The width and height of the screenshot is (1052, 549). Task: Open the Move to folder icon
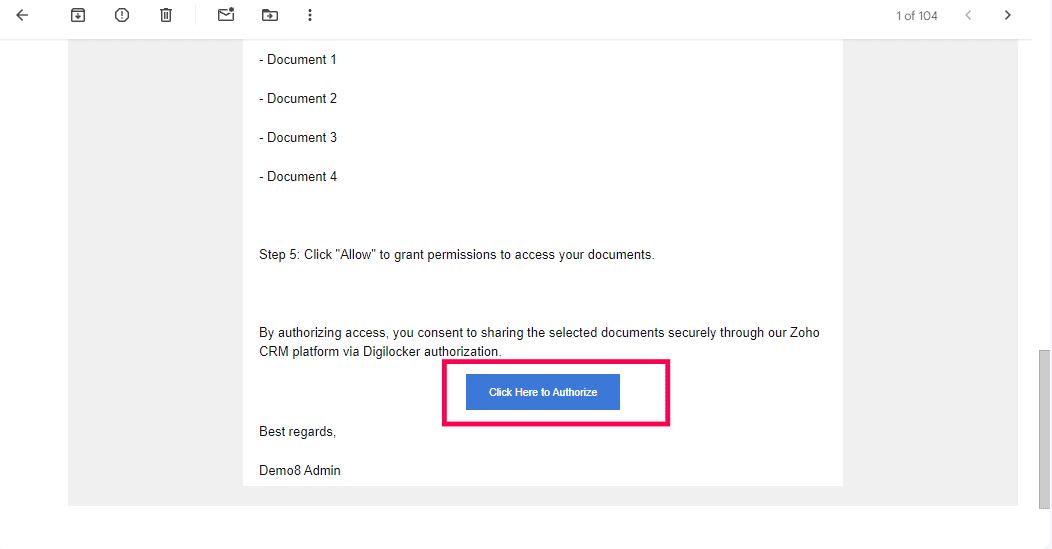[270, 15]
